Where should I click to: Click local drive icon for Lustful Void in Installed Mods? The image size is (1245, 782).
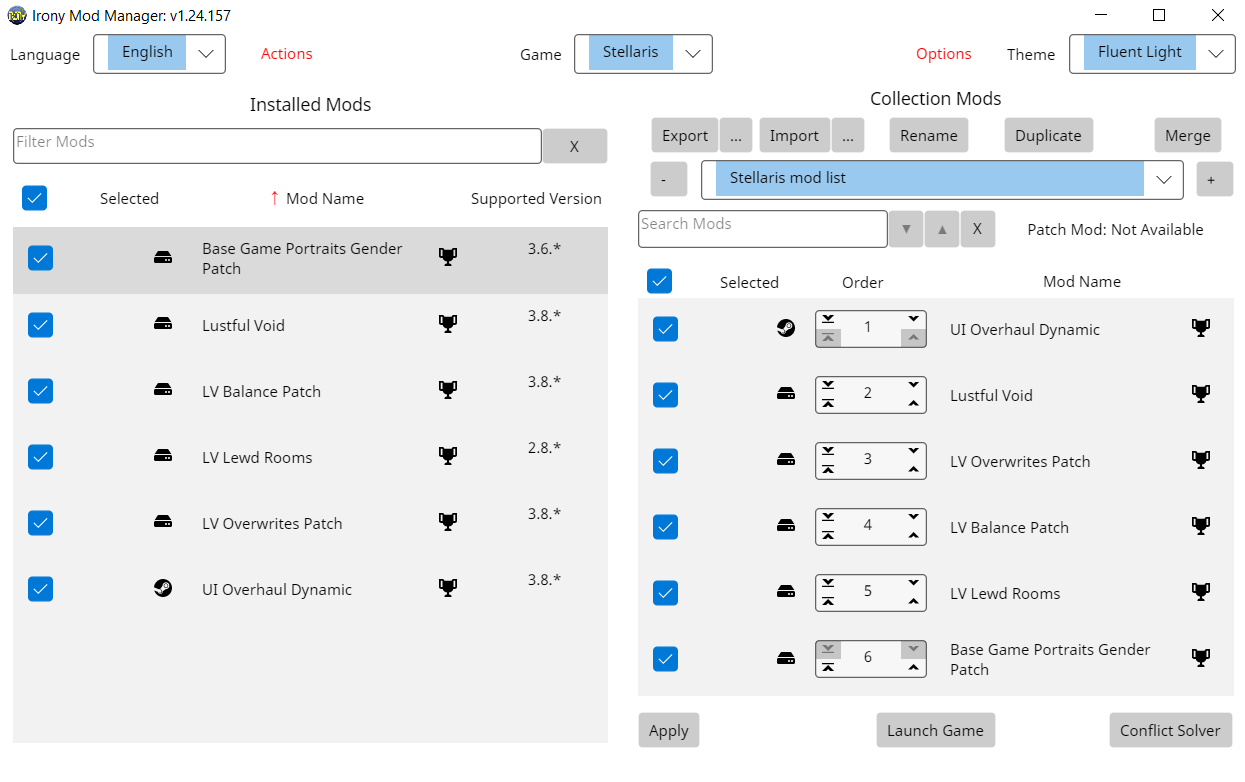tap(162, 324)
